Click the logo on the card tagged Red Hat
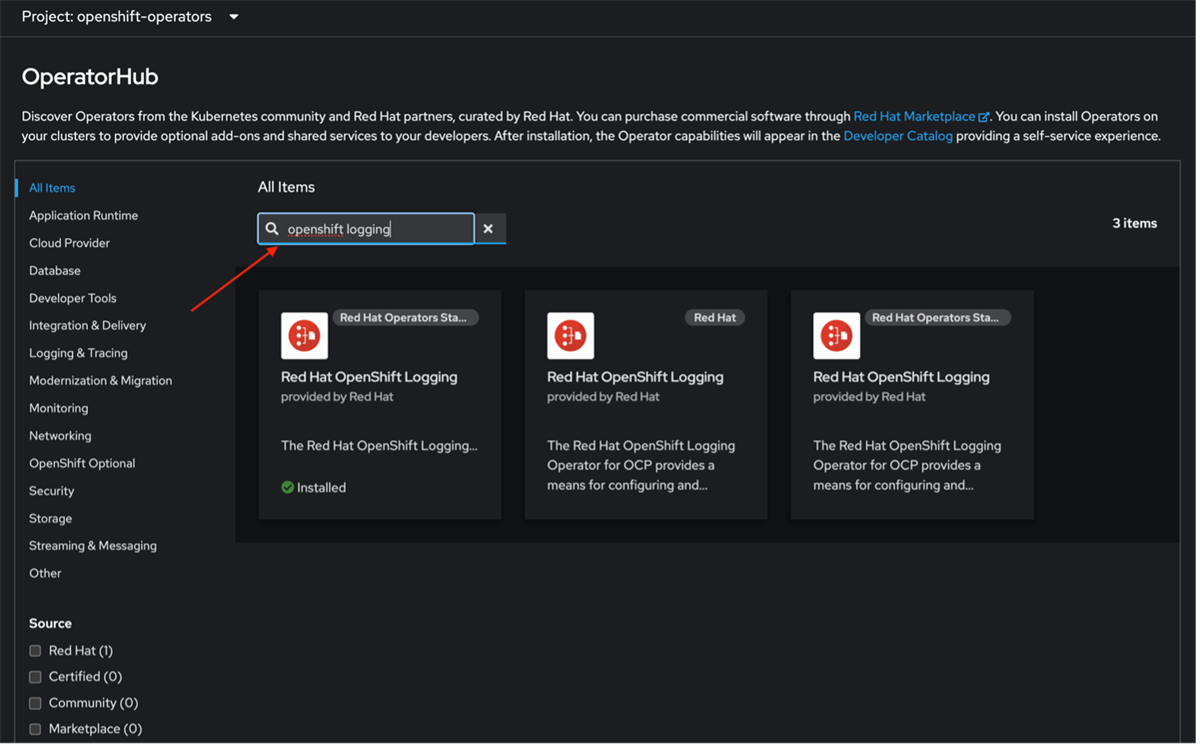The height and width of the screenshot is (746, 1200). pyautogui.click(x=570, y=336)
